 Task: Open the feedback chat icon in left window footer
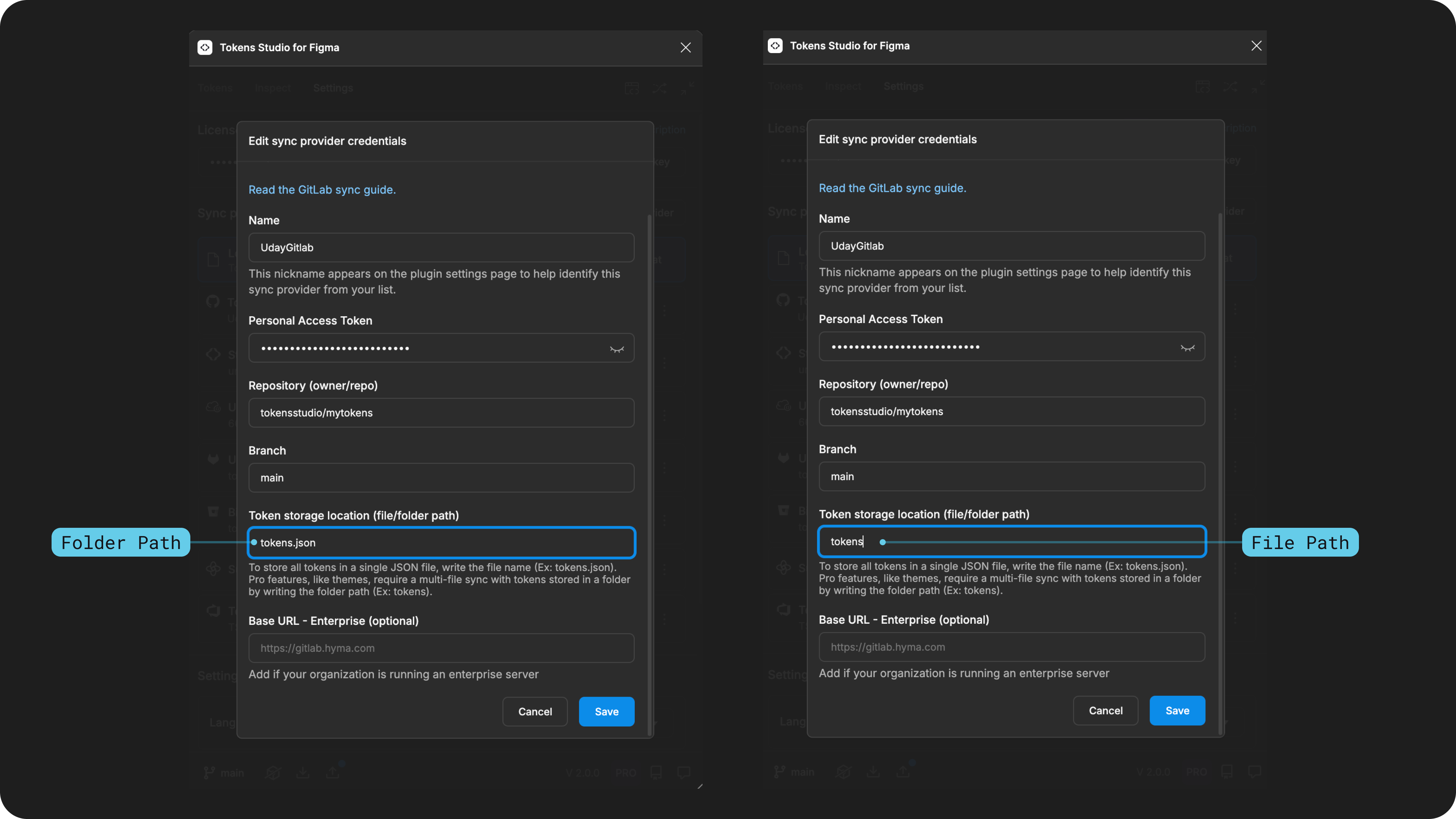(x=684, y=772)
